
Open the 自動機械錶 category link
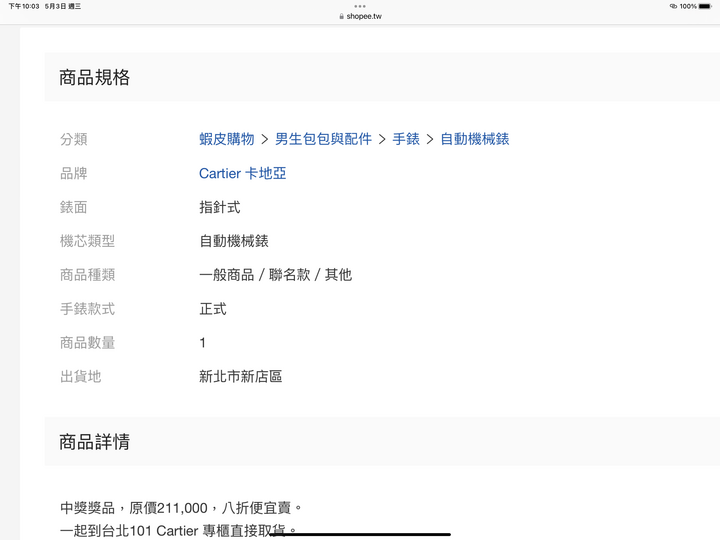(475, 139)
